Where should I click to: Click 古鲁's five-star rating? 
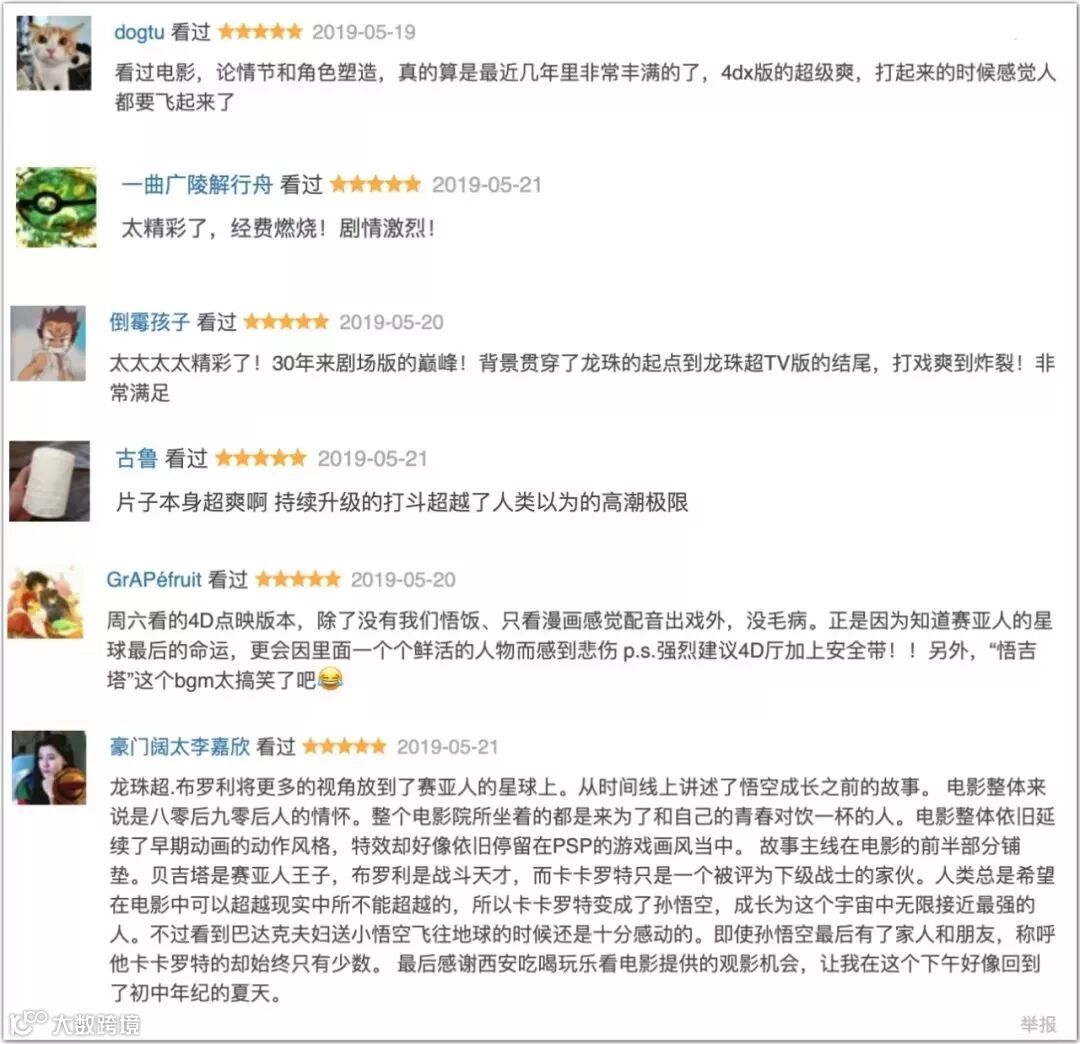260,458
